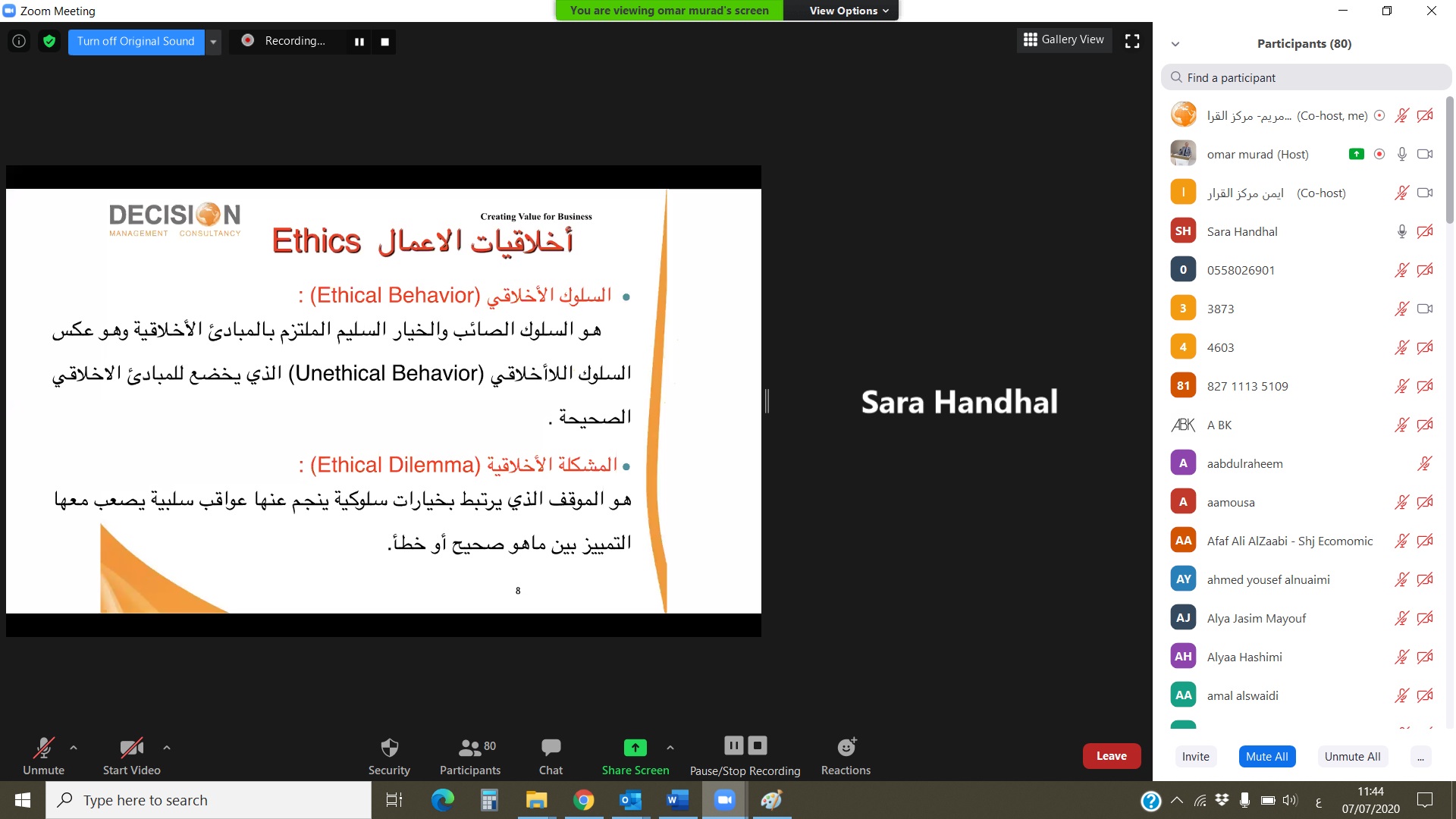1456x819 pixels.
Task: Open the Reactions emoji menu
Action: (846, 755)
